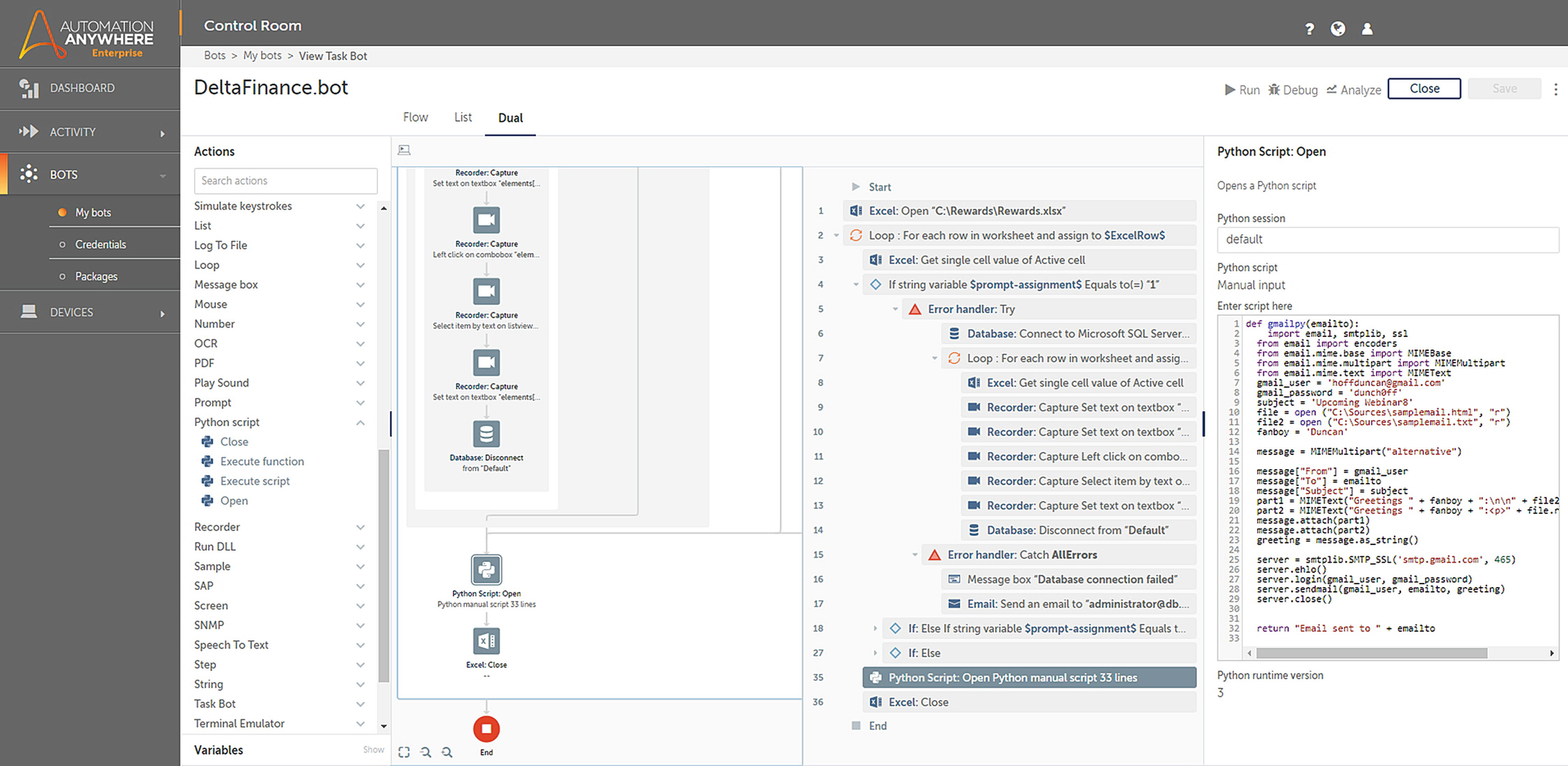Open My bots in sidebar

click(x=93, y=212)
